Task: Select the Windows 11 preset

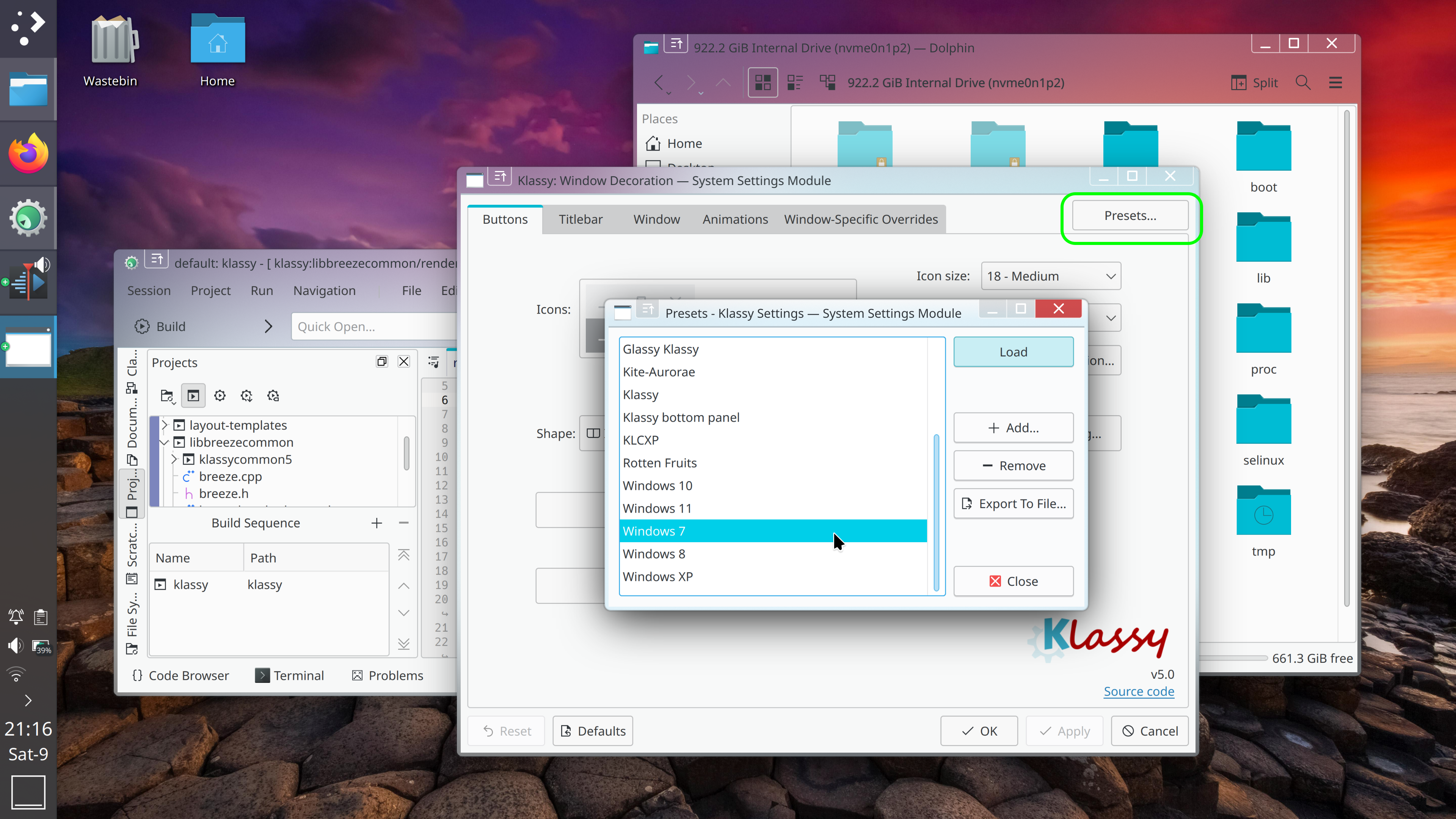Action: (773, 508)
